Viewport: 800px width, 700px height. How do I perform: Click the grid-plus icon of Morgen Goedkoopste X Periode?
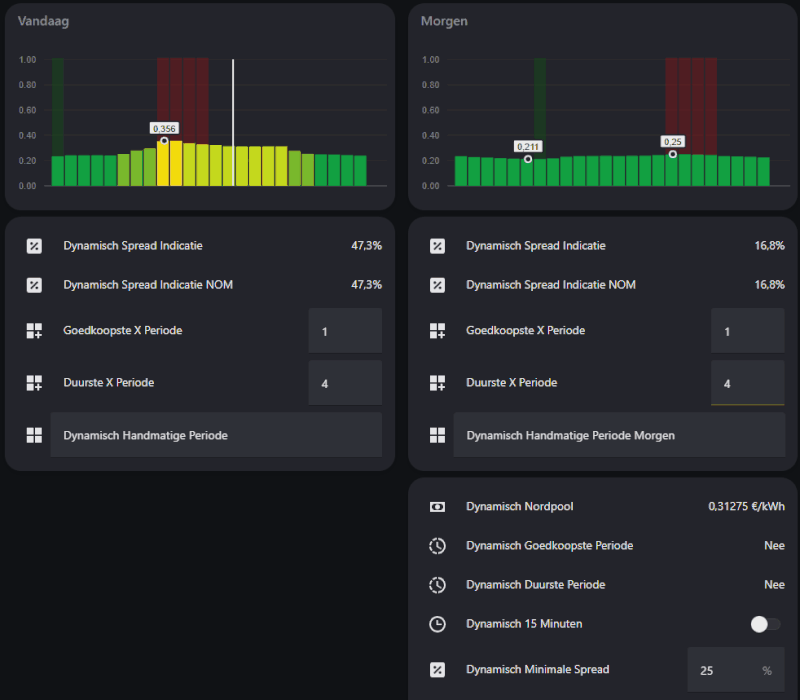[x=437, y=331]
